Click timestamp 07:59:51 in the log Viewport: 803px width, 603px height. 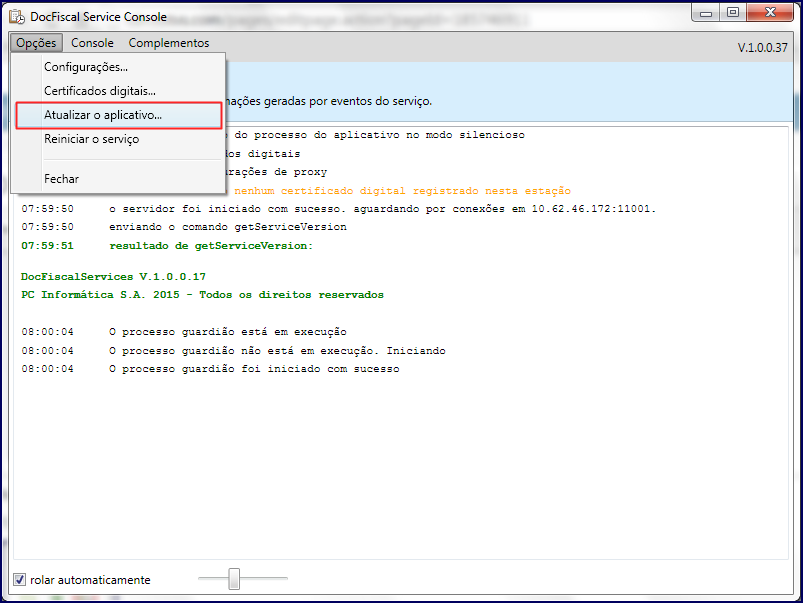pos(47,246)
